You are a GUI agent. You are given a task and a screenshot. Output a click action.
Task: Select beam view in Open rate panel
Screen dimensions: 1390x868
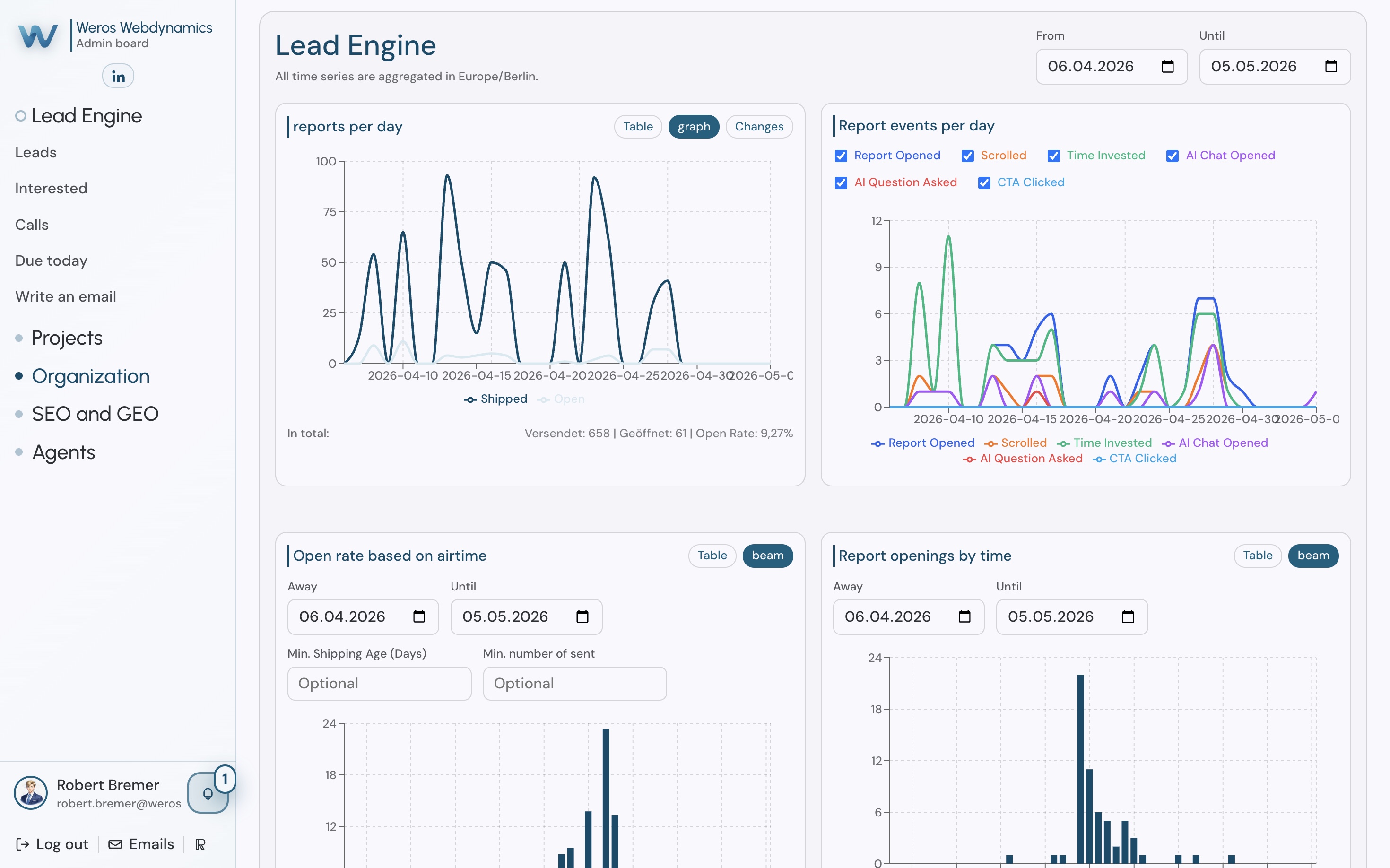768,556
